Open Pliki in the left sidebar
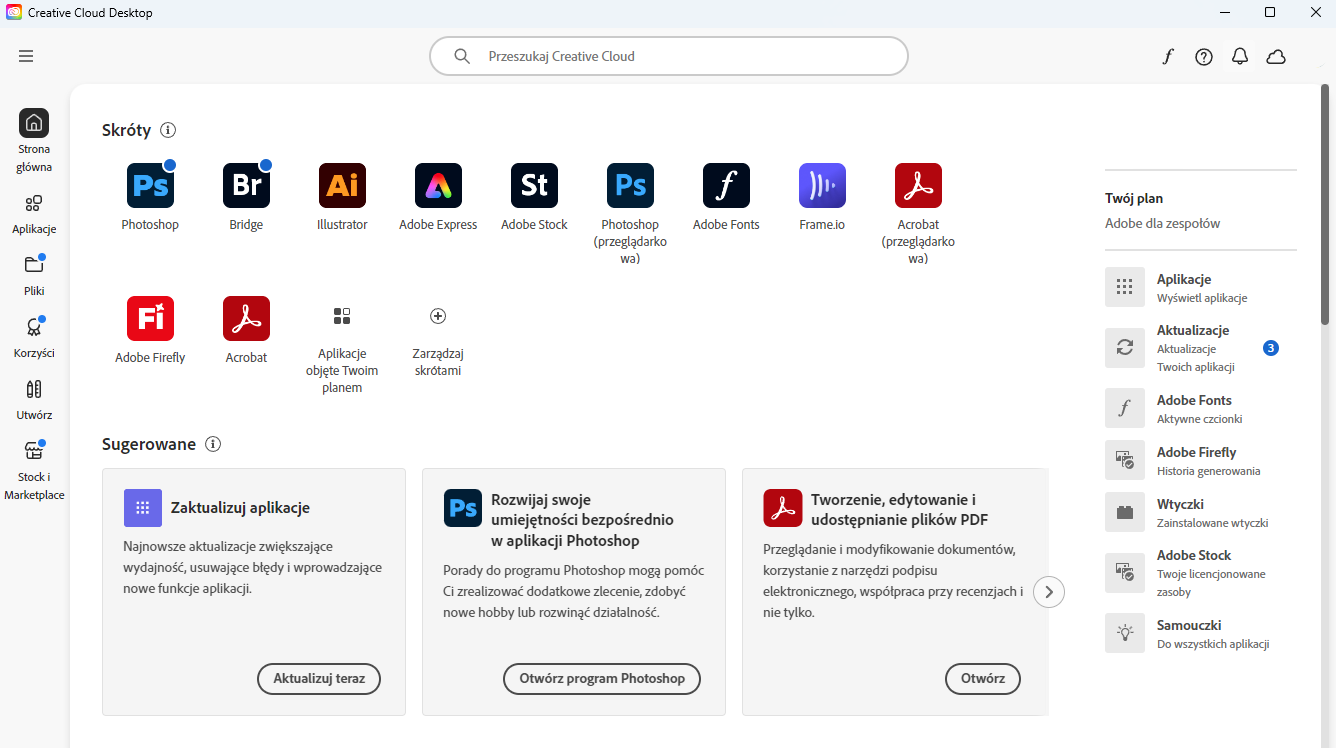 (34, 275)
